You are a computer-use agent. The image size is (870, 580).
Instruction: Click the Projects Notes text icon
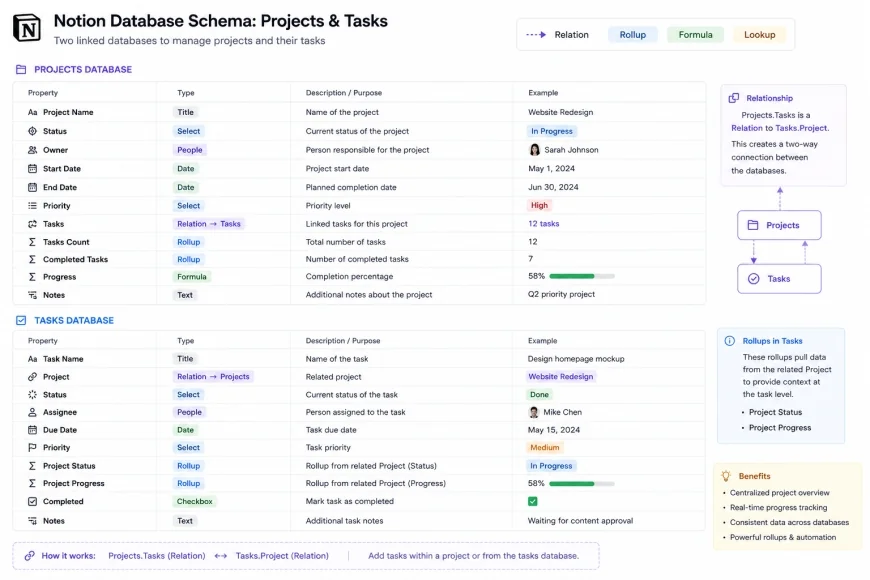click(32, 295)
